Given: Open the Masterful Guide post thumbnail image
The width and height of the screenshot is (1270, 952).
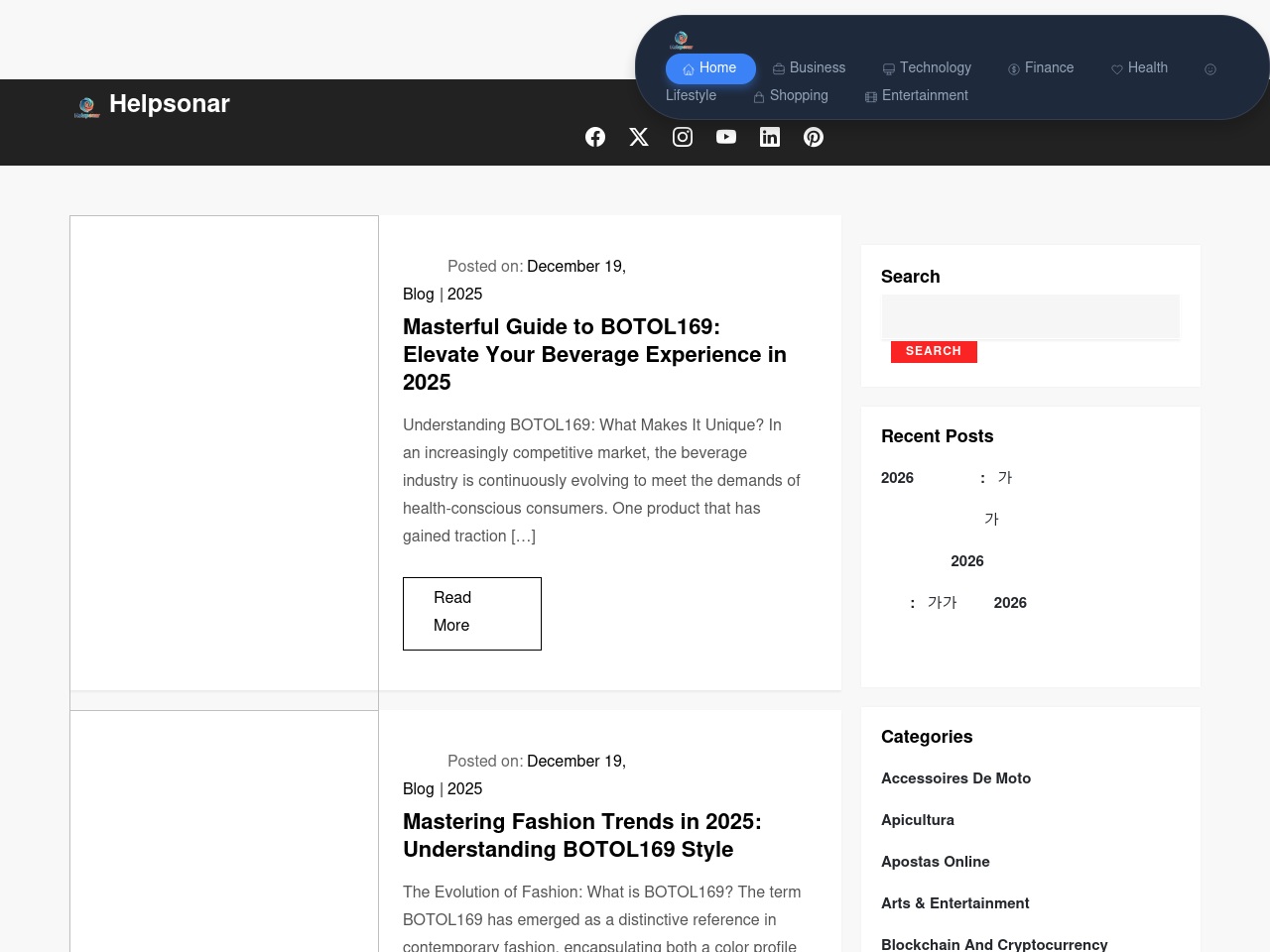Looking at the screenshot, I should [224, 453].
